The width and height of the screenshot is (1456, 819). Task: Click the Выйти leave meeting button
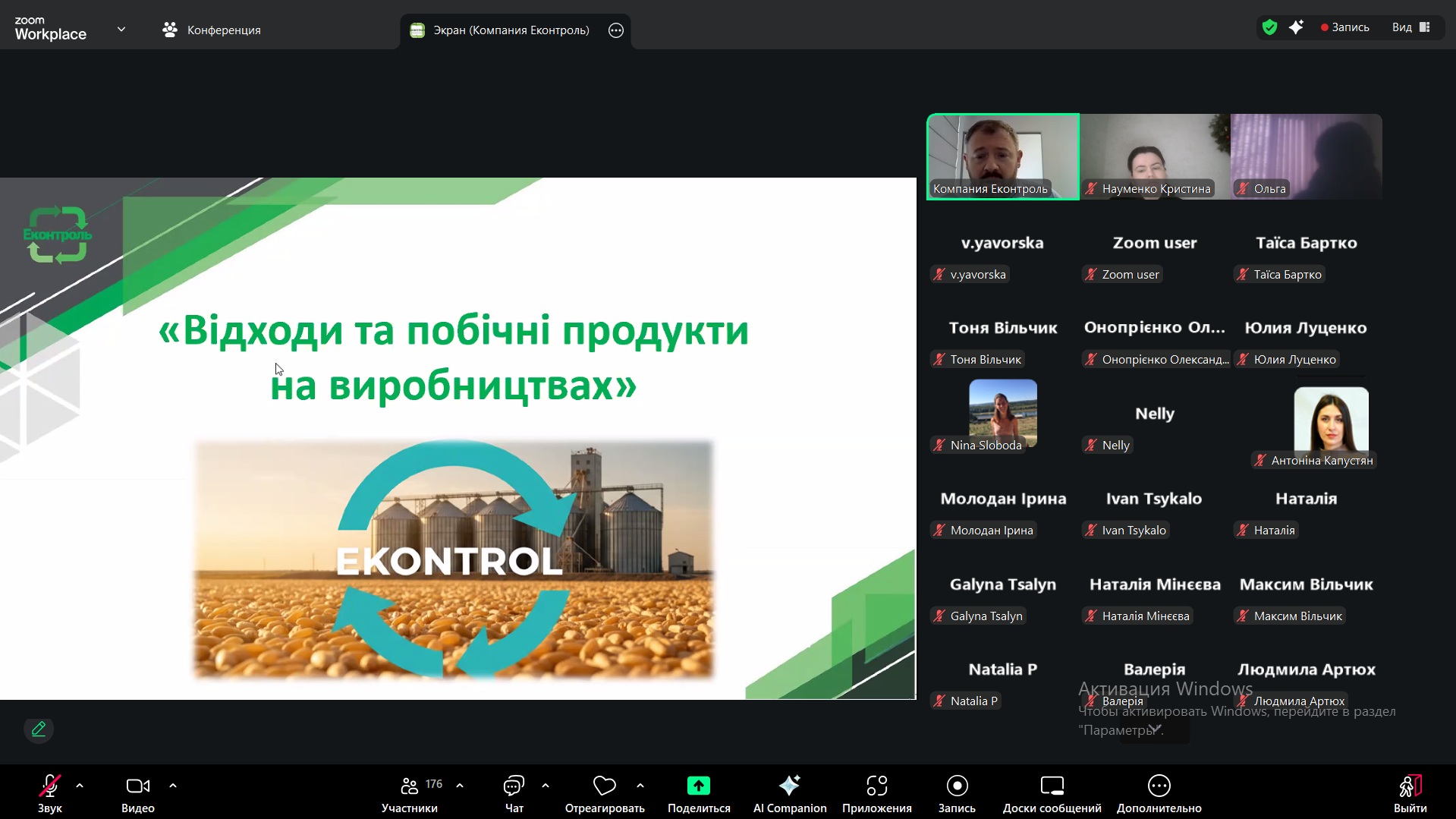1409,792
